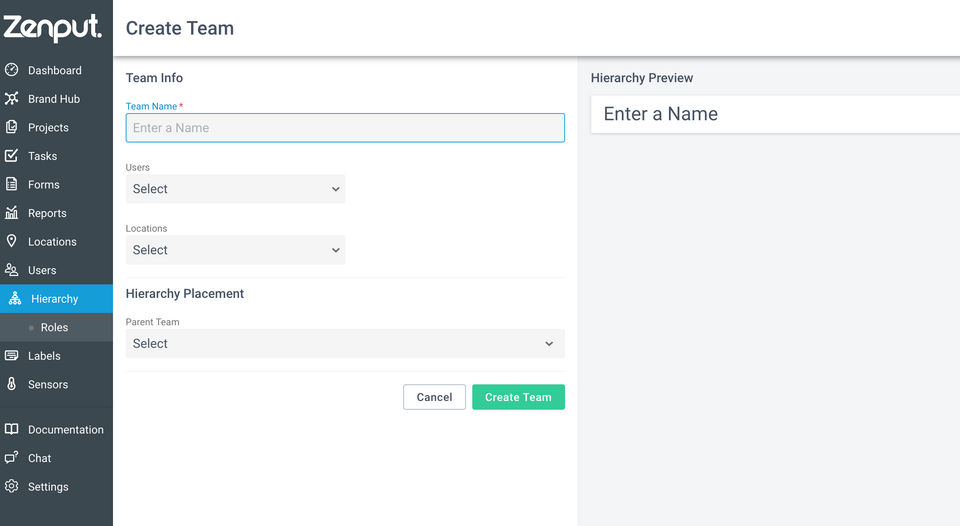Cancel the team creation
The image size is (960, 526).
pos(434,397)
